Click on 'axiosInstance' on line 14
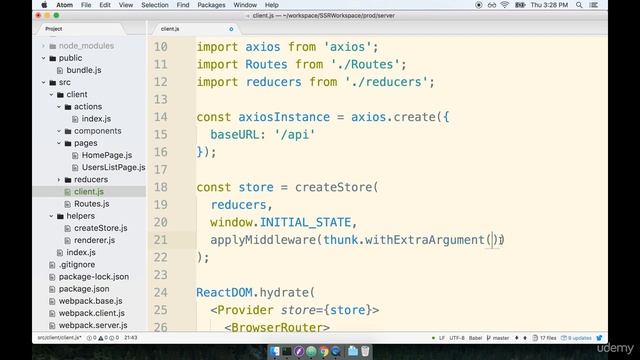The width and height of the screenshot is (640, 360). tap(284, 117)
